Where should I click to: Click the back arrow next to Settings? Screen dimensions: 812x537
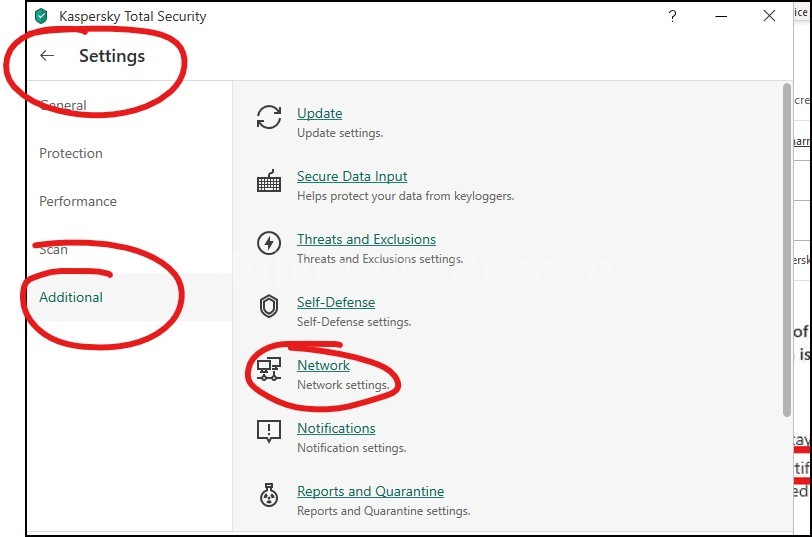tap(47, 55)
